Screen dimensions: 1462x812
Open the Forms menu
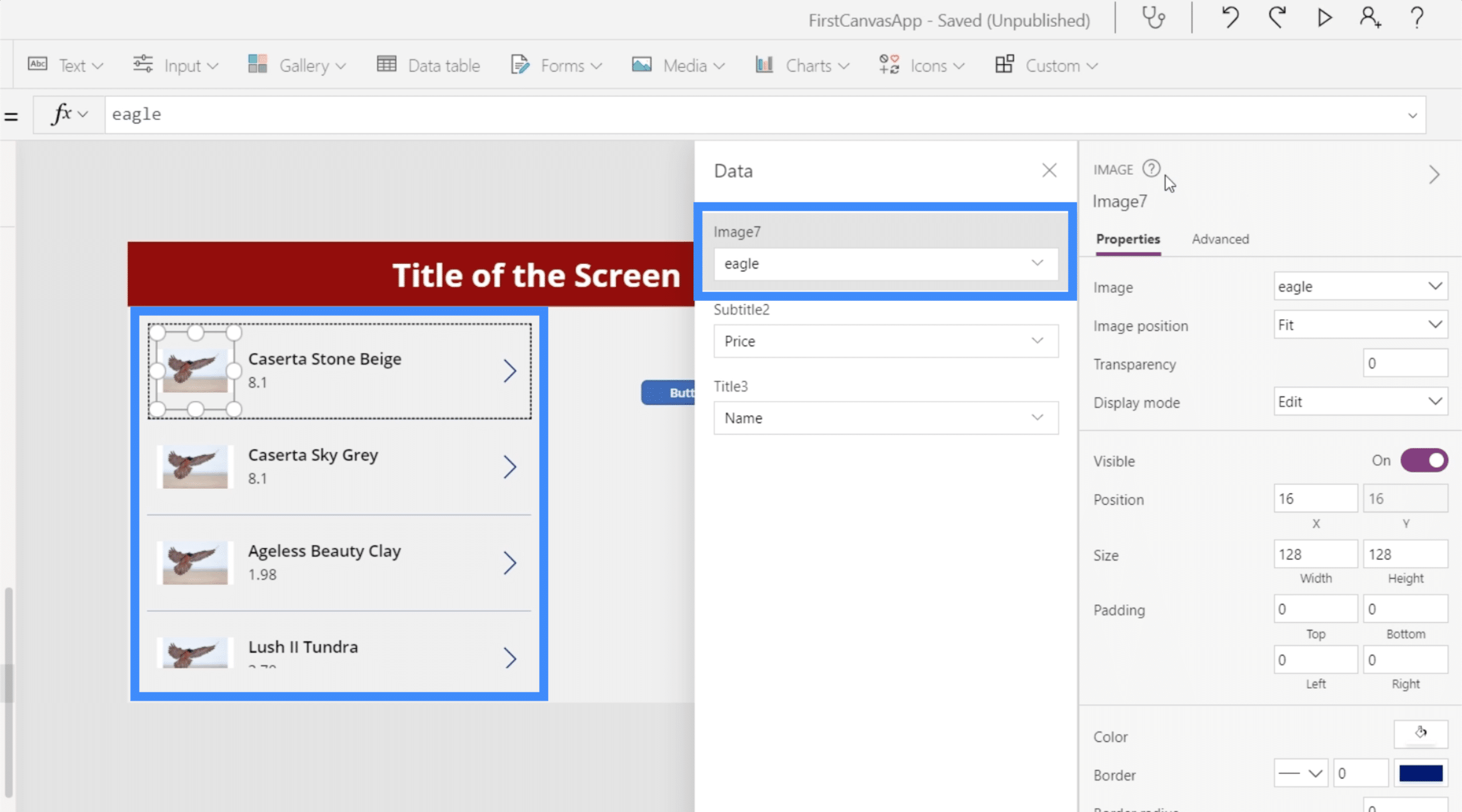click(x=556, y=65)
